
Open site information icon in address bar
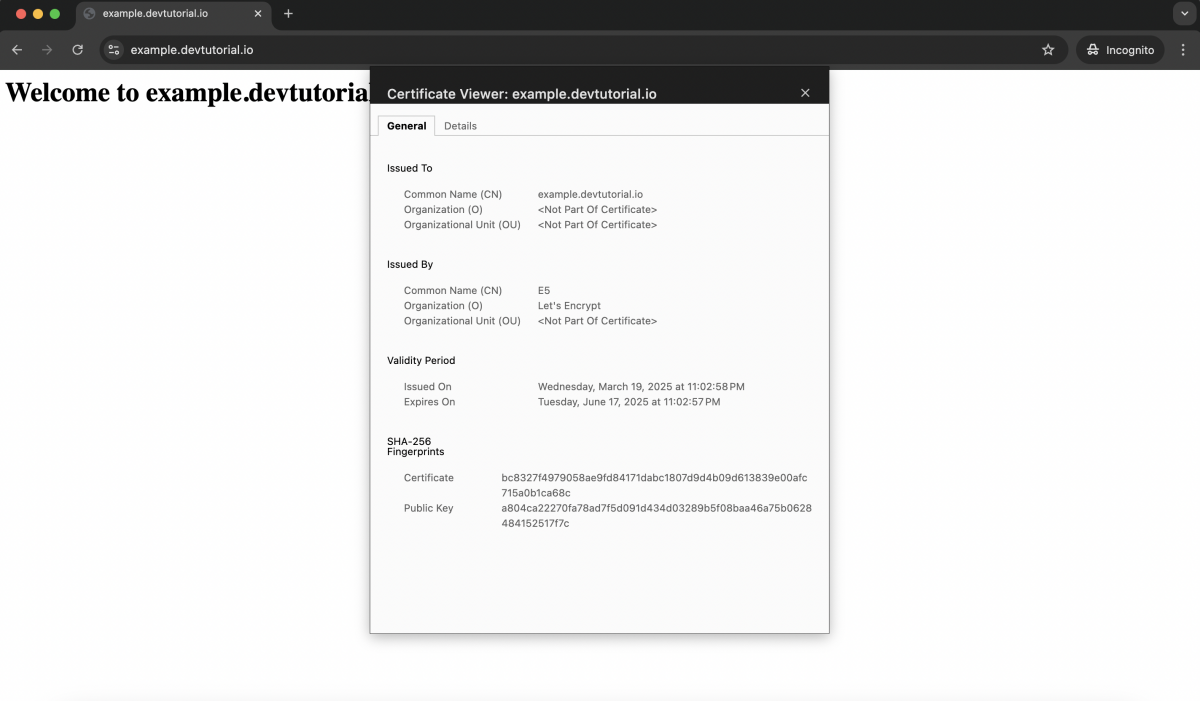point(114,50)
